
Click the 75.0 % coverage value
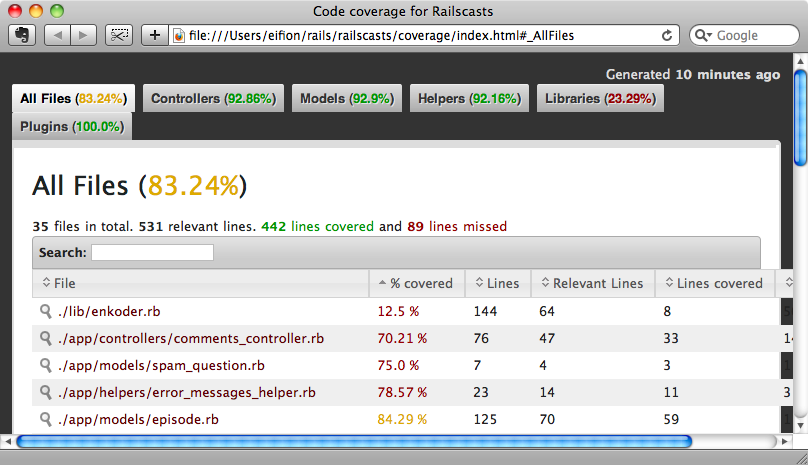pos(398,365)
